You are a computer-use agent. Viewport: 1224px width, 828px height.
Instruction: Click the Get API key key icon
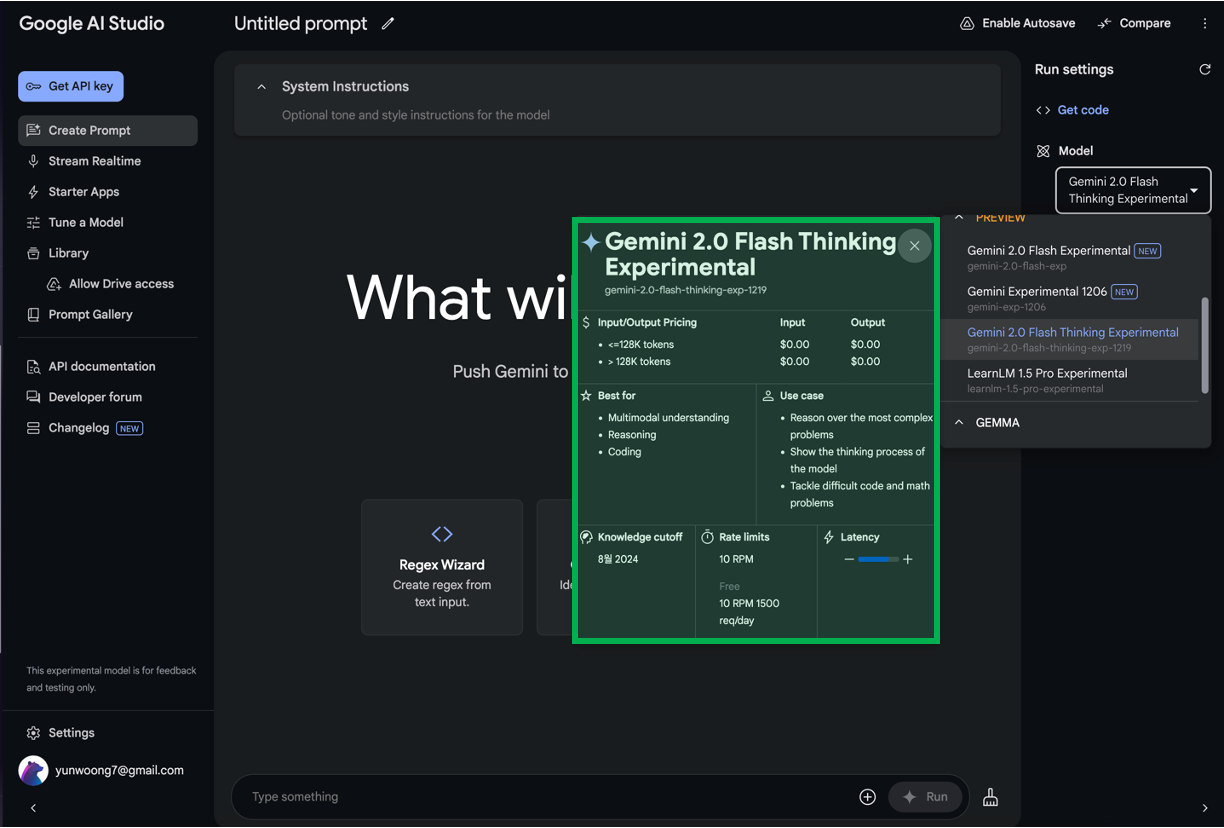34,86
